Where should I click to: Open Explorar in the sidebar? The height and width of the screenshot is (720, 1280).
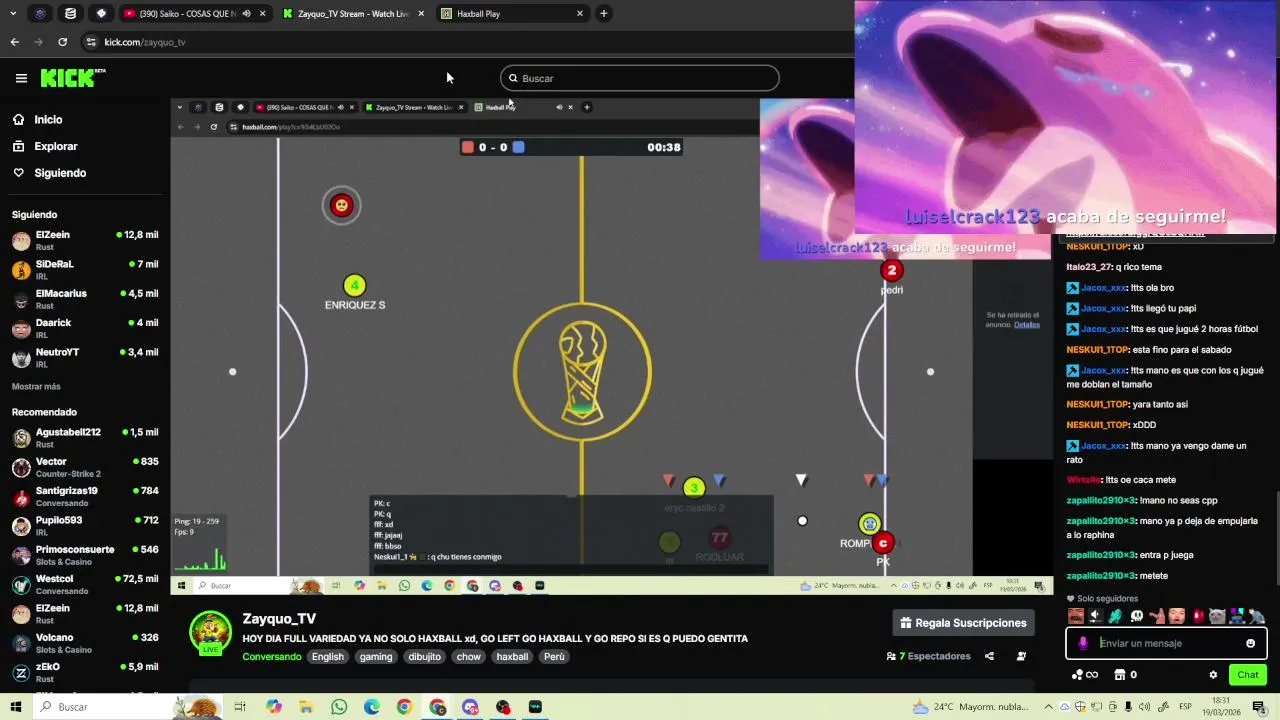(x=55, y=146)
